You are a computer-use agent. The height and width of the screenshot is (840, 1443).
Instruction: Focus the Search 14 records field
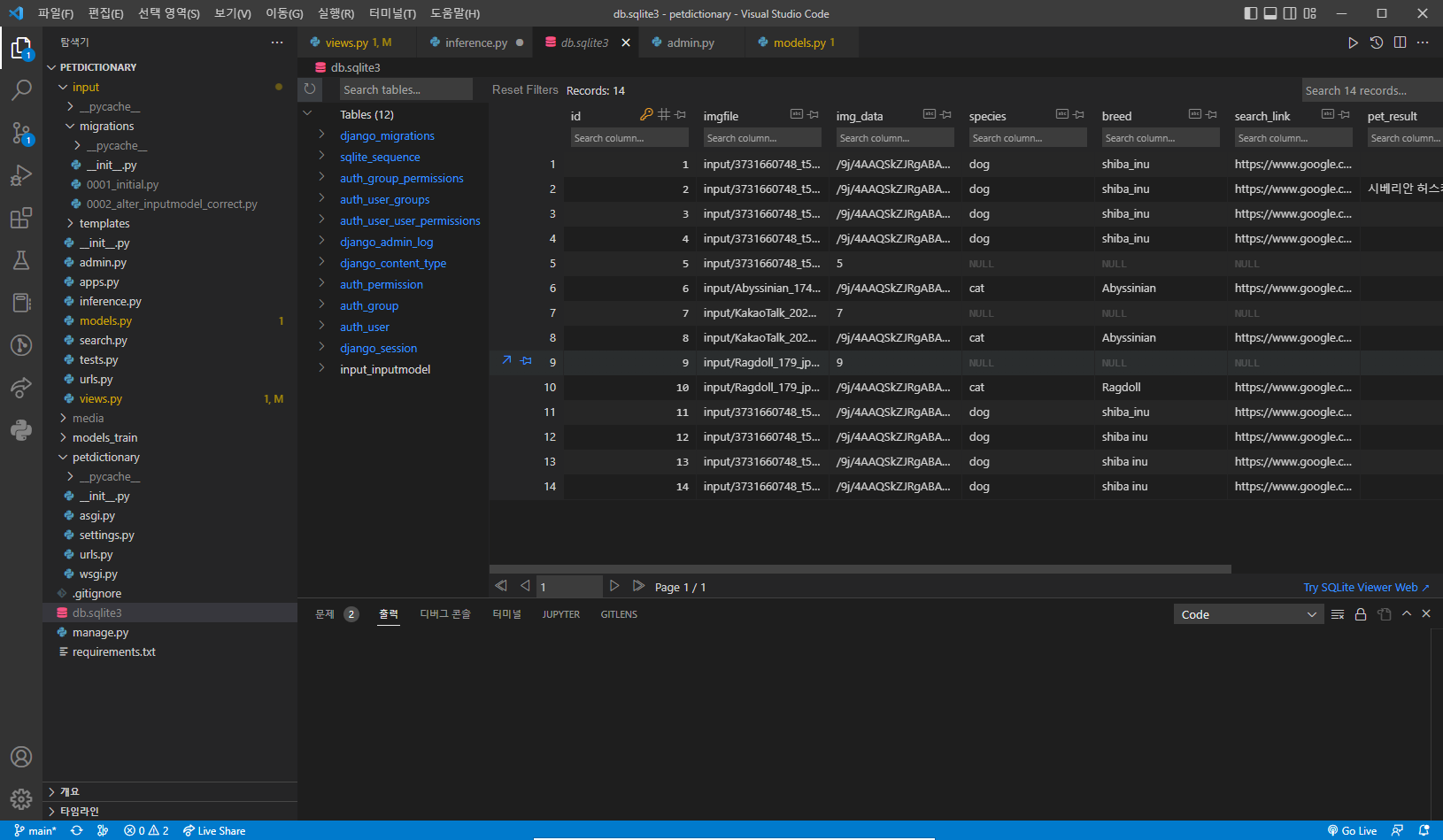(1371, 90)
